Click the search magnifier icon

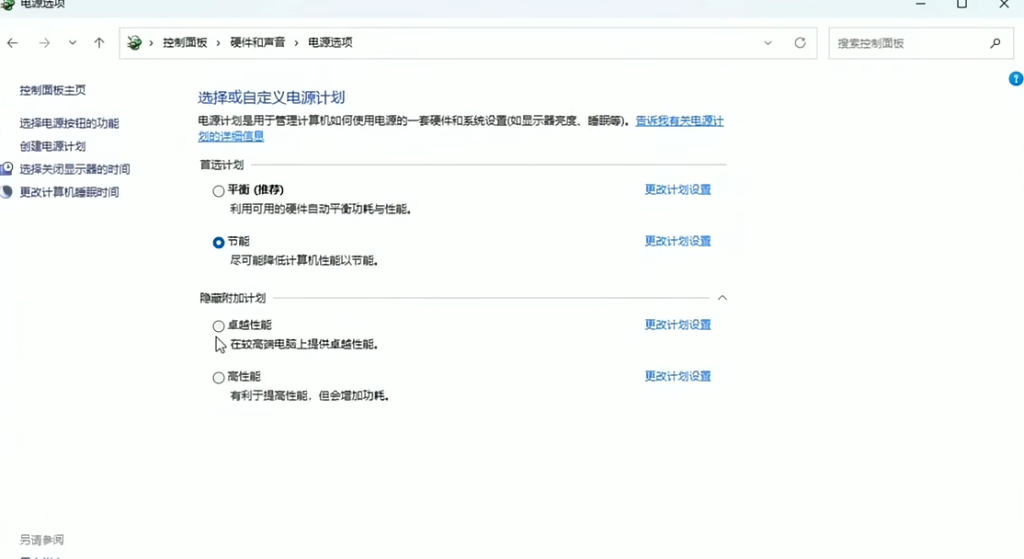point(995,43)
